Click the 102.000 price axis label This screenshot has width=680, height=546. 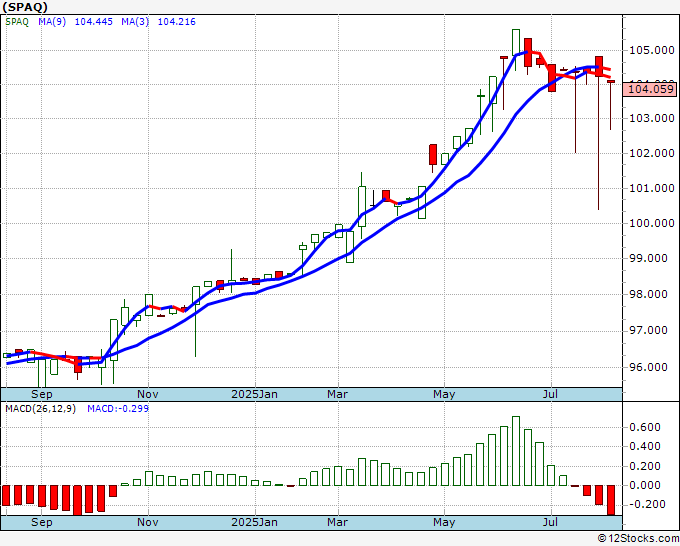(652, 153)
